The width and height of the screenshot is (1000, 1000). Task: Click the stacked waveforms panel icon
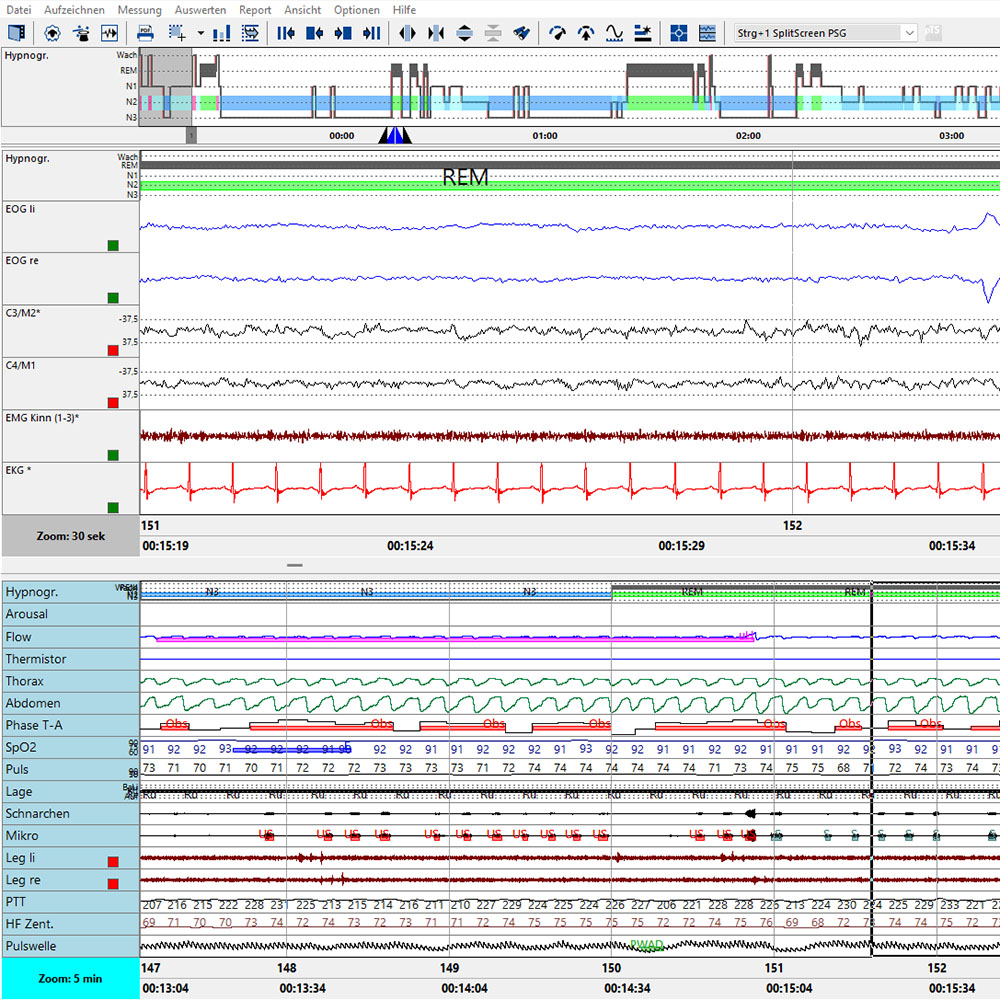(x=707, y=33)
